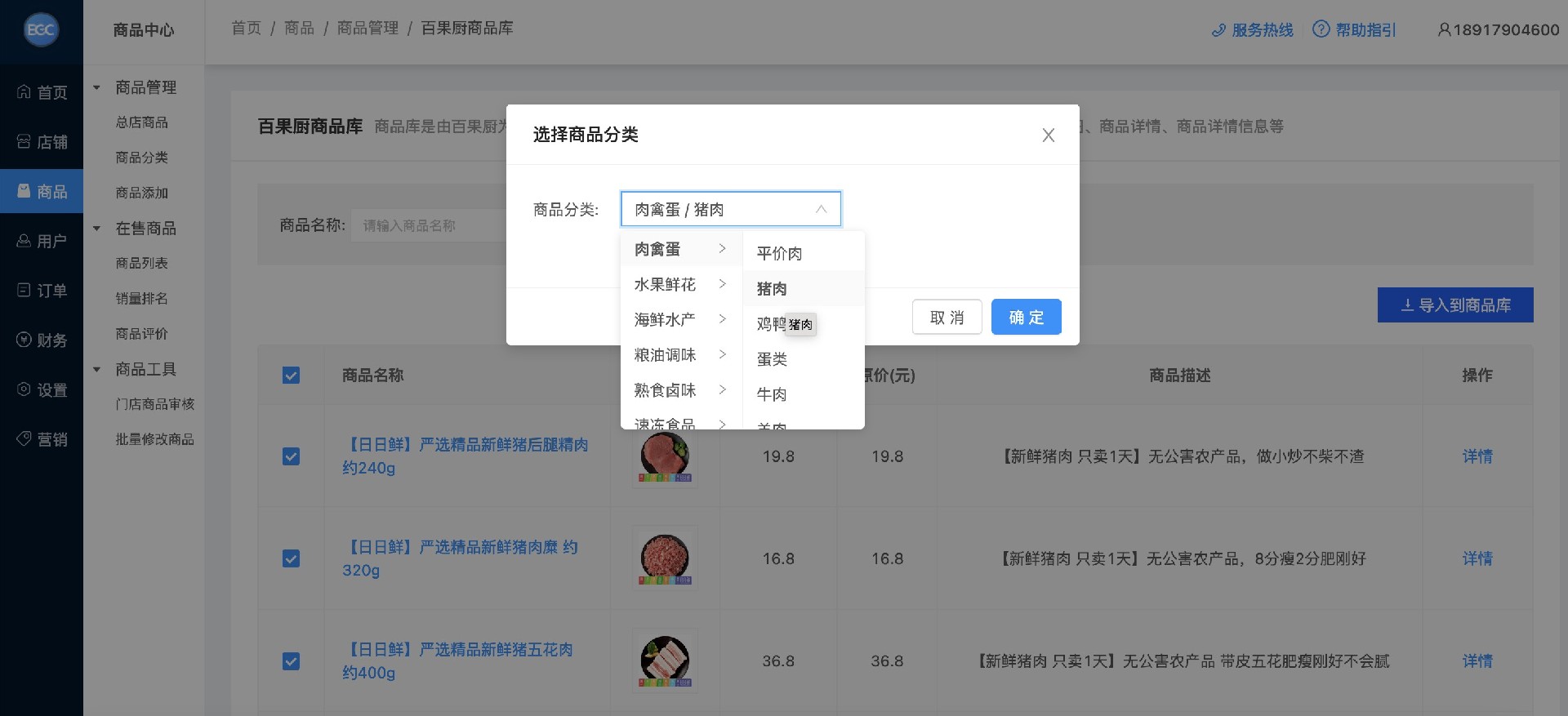Open the 订单 orders sidebar icon
The width and height of the screenshot is (1568, 716).
[x=24, y=291]
